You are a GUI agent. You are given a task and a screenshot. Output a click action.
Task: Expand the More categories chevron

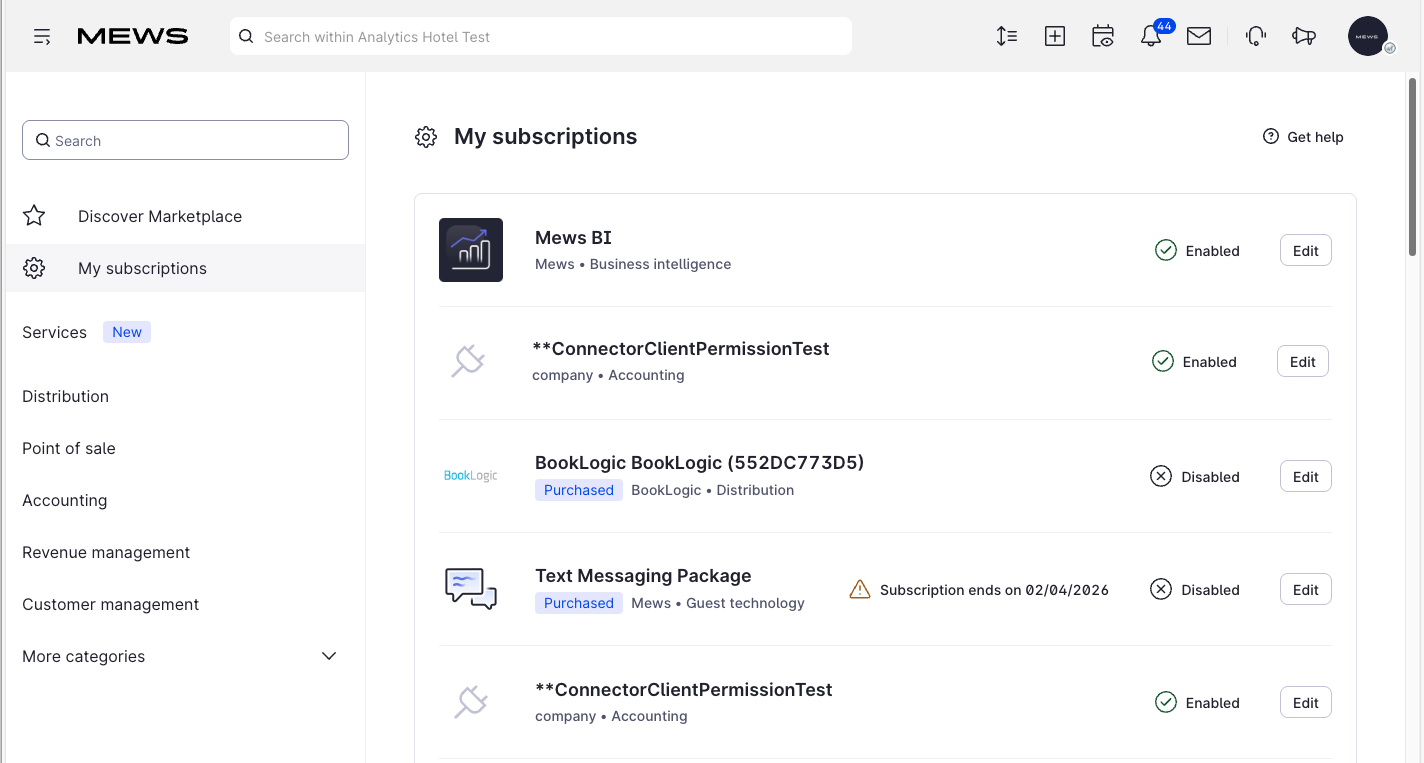pos(329,656)
